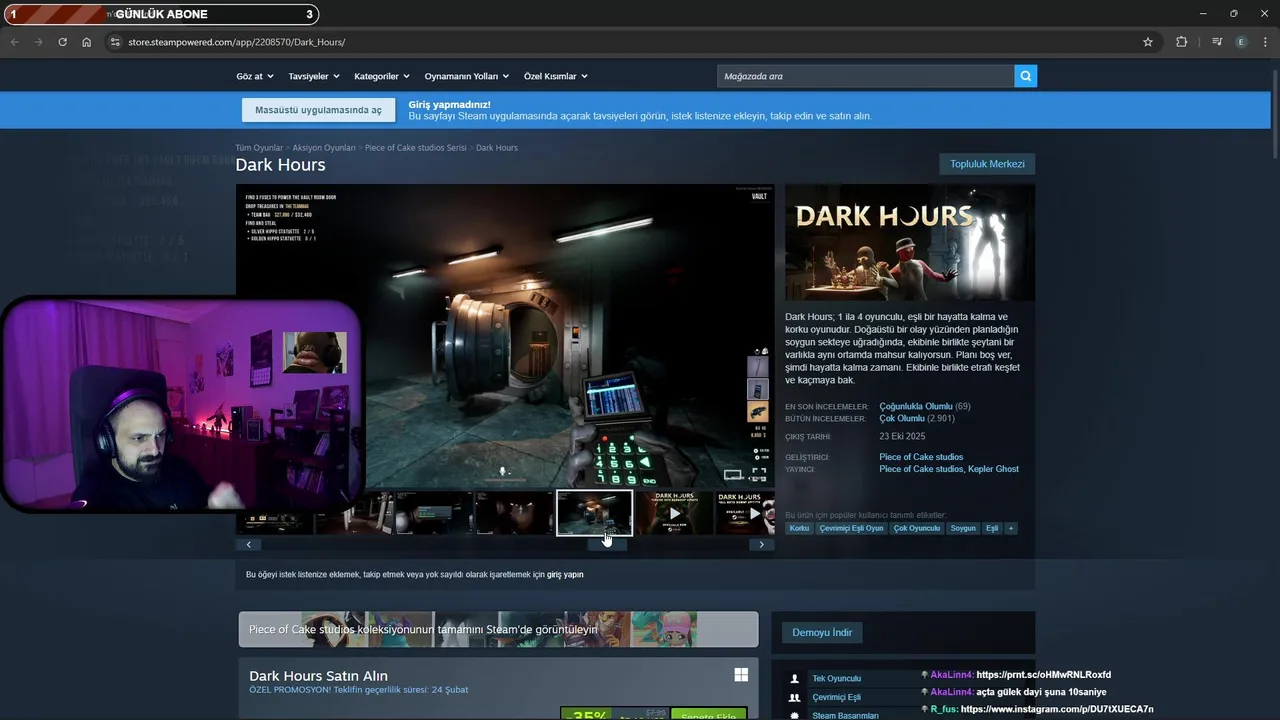Open the Chrome three-dot menu
1280x720 pixels.
click(1265, 42)
